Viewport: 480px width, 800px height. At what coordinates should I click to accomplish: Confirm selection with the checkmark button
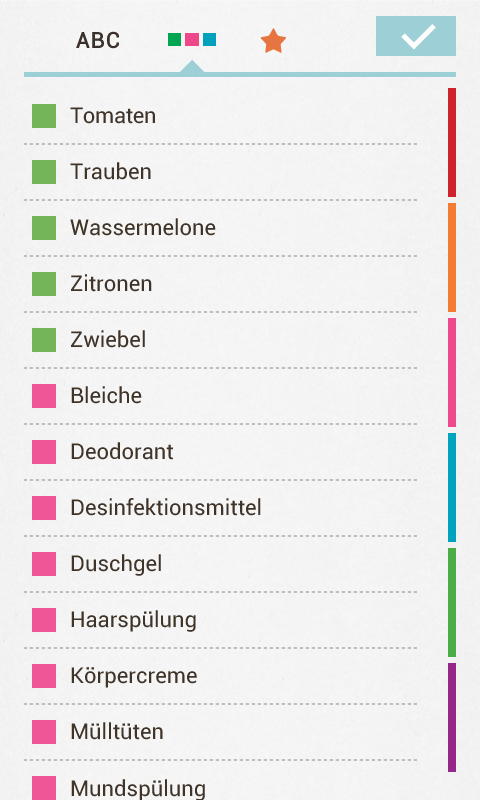click(416, 36)
